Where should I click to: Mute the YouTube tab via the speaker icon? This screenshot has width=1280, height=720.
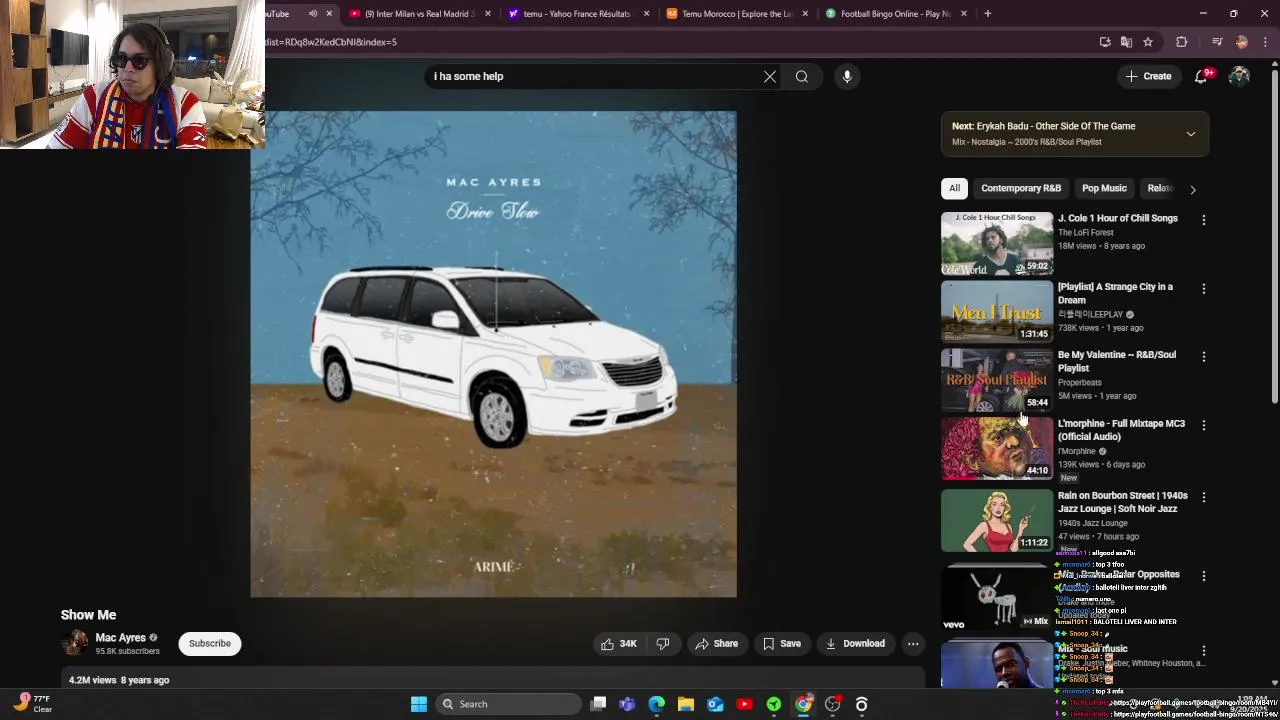pos(313,14)
